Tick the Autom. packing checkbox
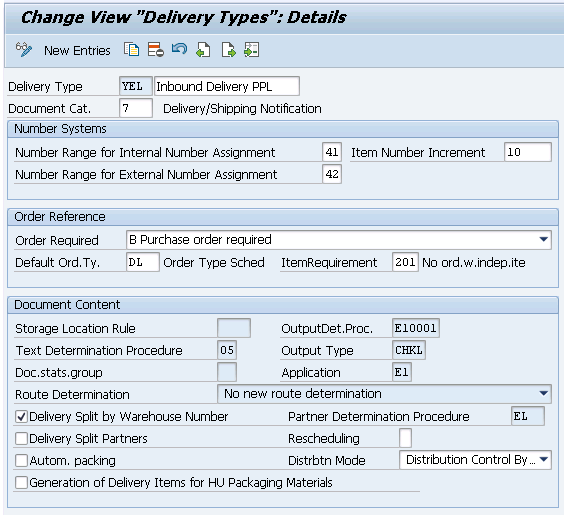This screenshot has height=515, width=564. [x=21, y=460]
